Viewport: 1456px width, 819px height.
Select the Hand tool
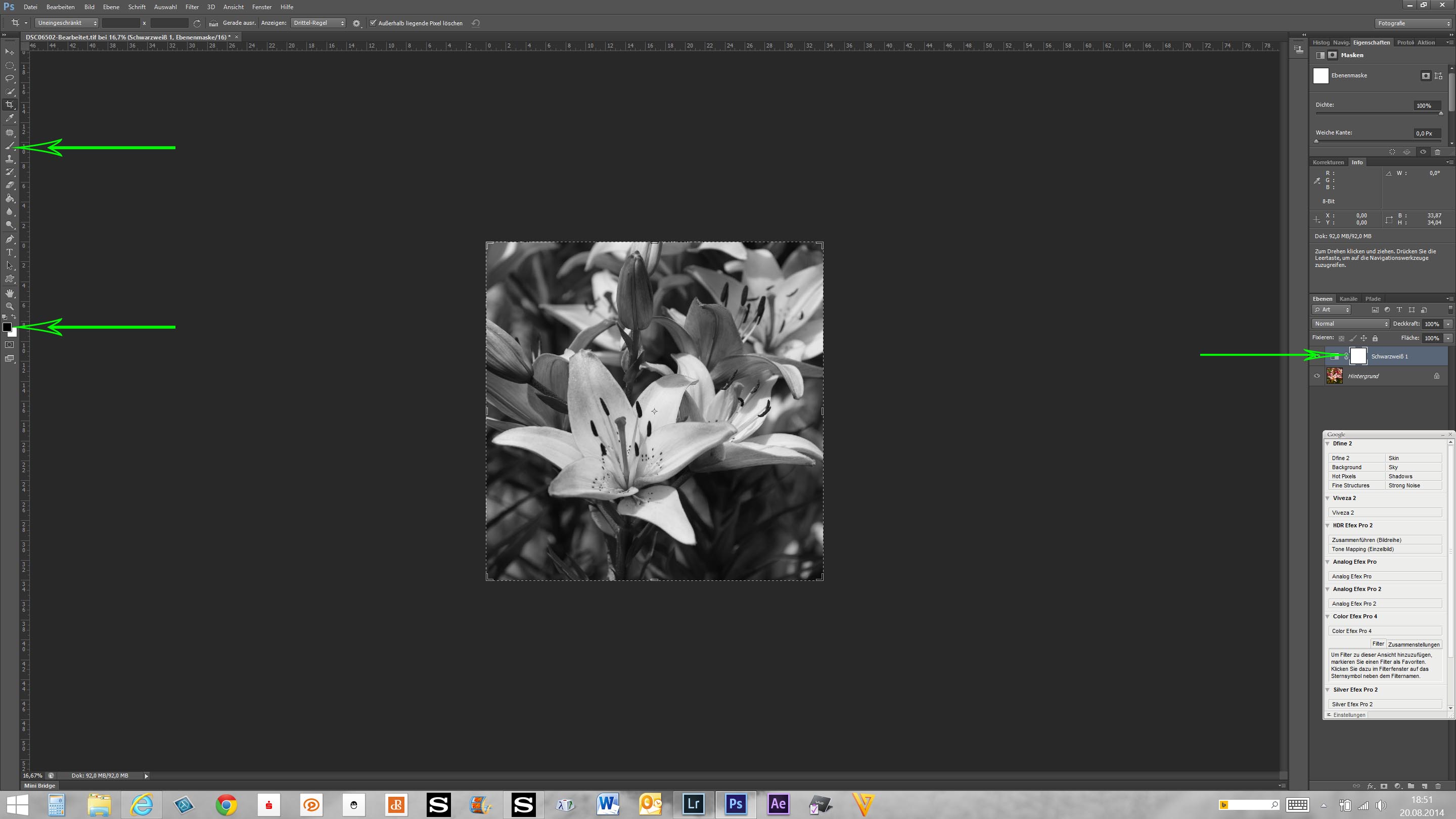(10, 293)
